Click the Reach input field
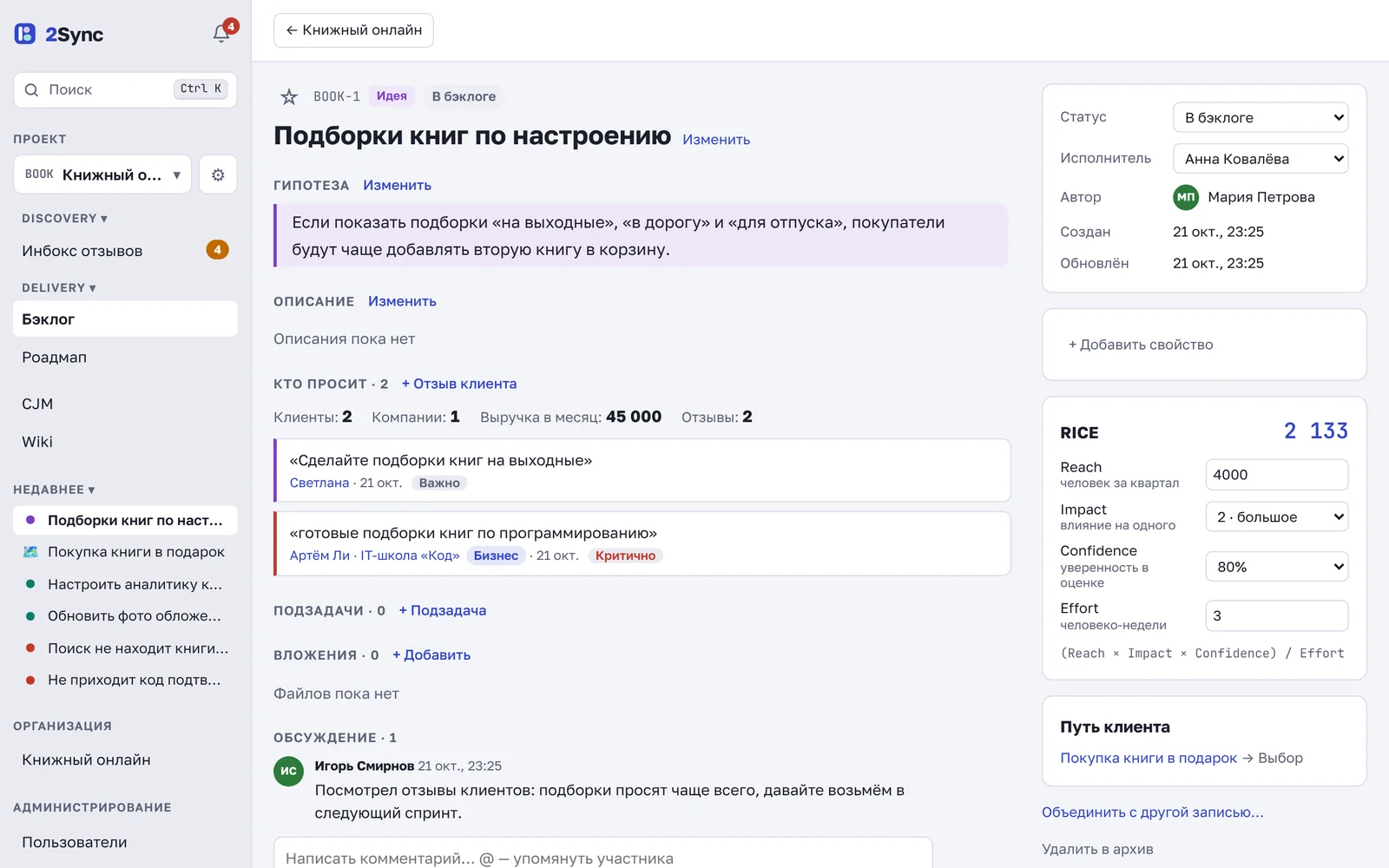This screenshot has width=1389, height=868. pos(1277,475)
